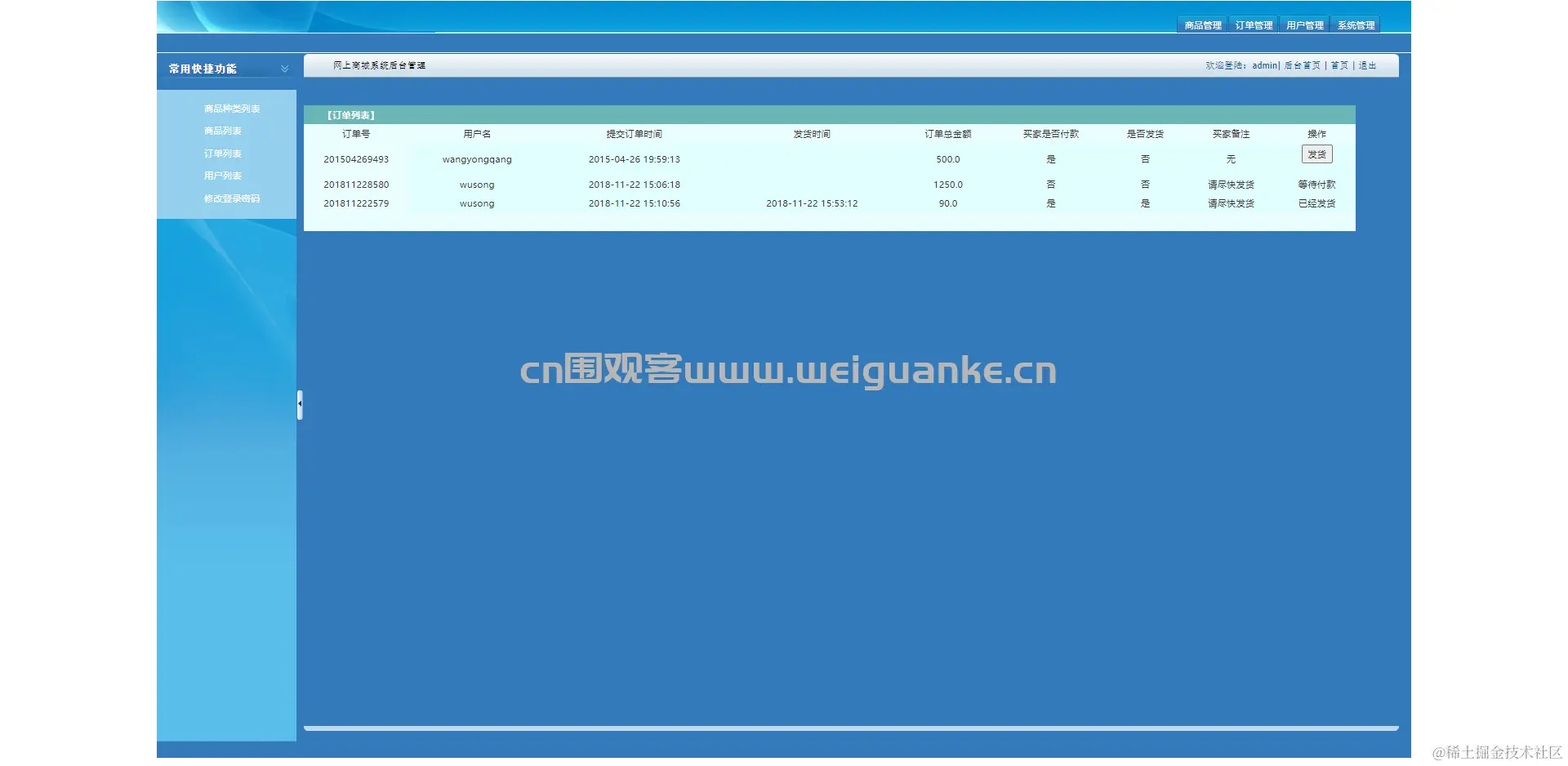Select the 系统管理 tab

click(x=1356, y=25)
